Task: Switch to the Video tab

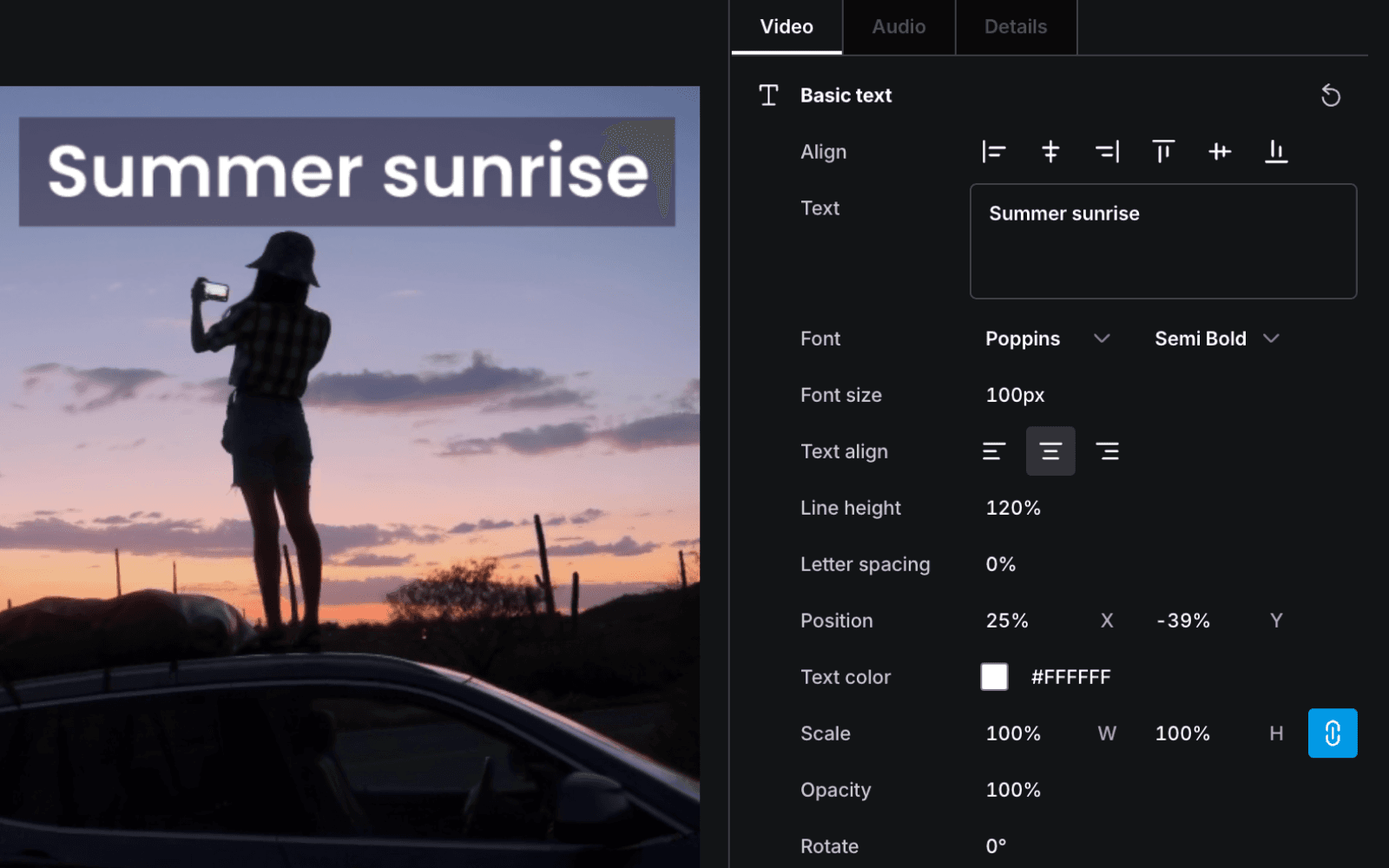Action: click(787, 27)
